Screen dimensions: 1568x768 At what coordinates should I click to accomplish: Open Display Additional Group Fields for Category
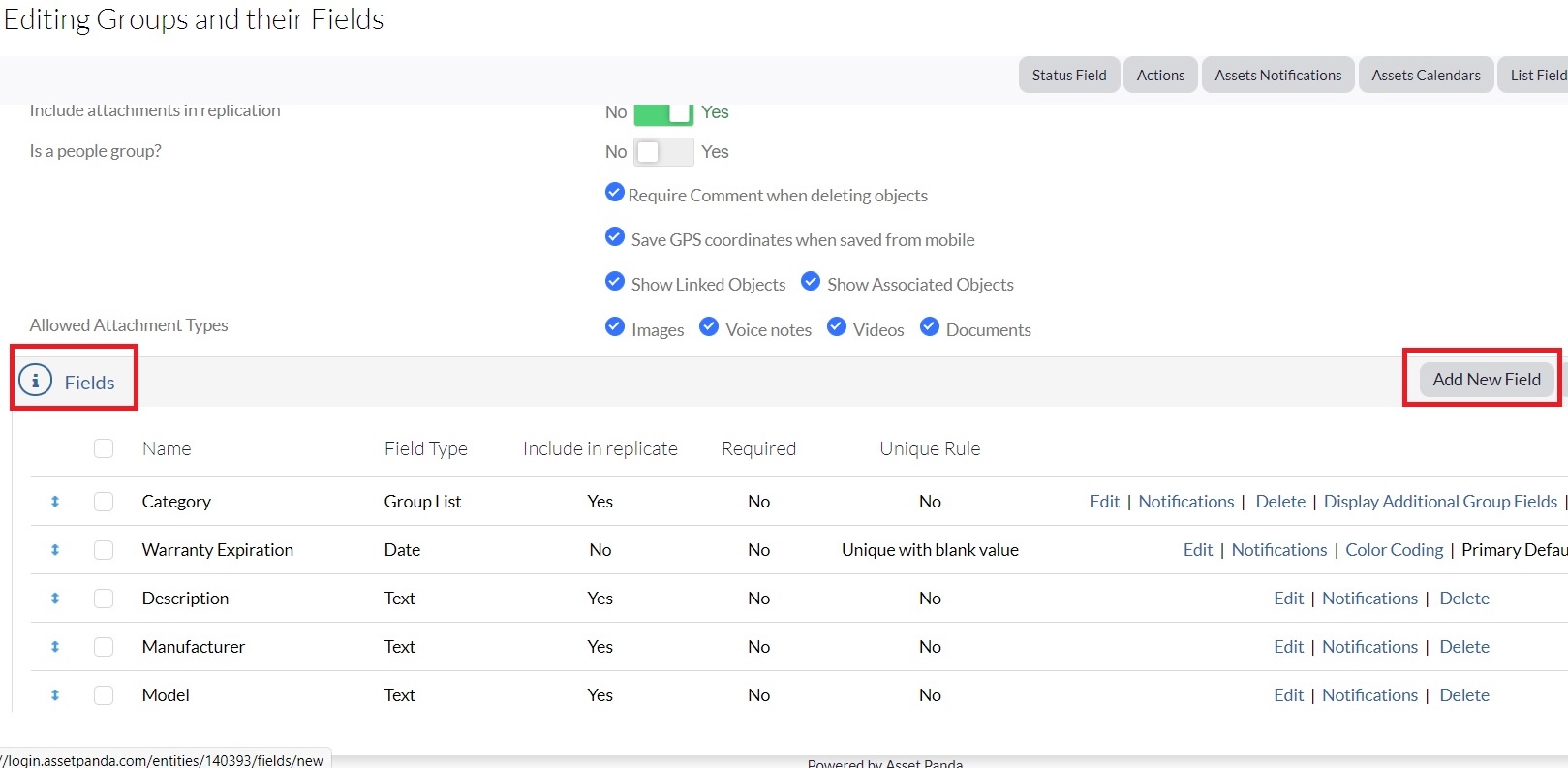click(x=1440, y=502)
